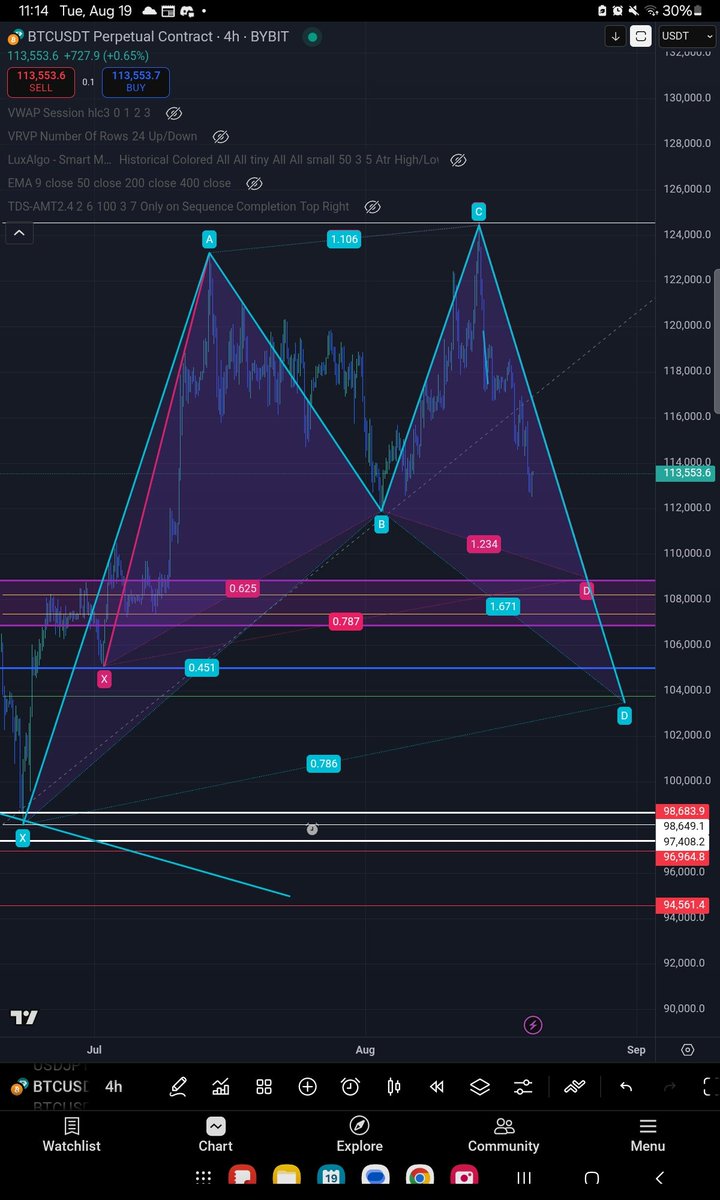Tap the 0.625 pink ratio label
Screen dimensions: 720x1200
coord(243,588)
